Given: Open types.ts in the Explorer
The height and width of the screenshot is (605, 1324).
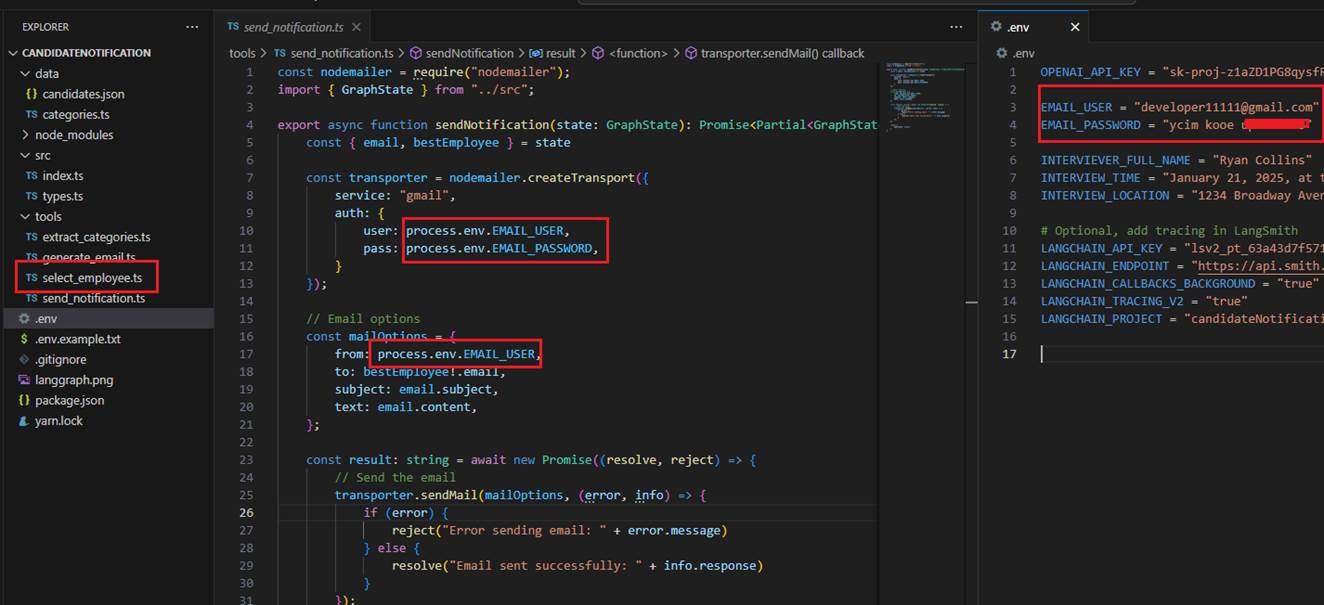Looking at the screenshot, I should tap(63, 196).
